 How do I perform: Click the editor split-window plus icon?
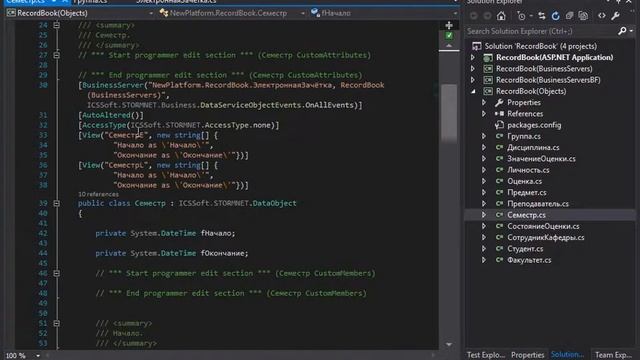click(x=449, y=25)
